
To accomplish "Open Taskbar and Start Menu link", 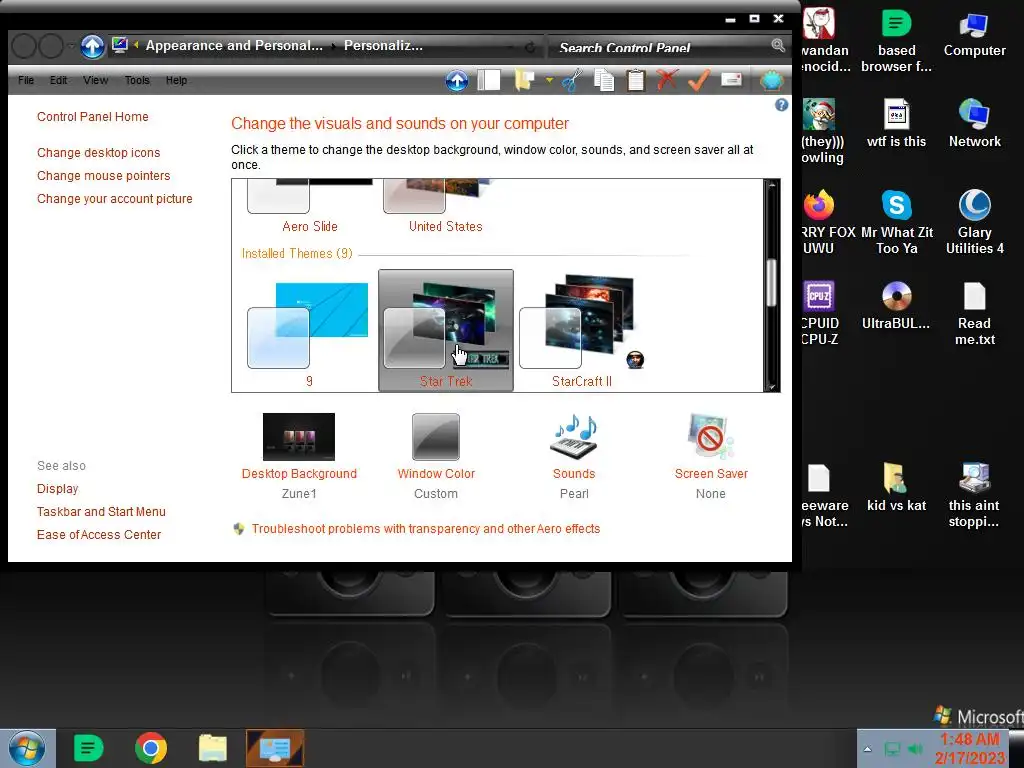I will click(x=101, y=512).
